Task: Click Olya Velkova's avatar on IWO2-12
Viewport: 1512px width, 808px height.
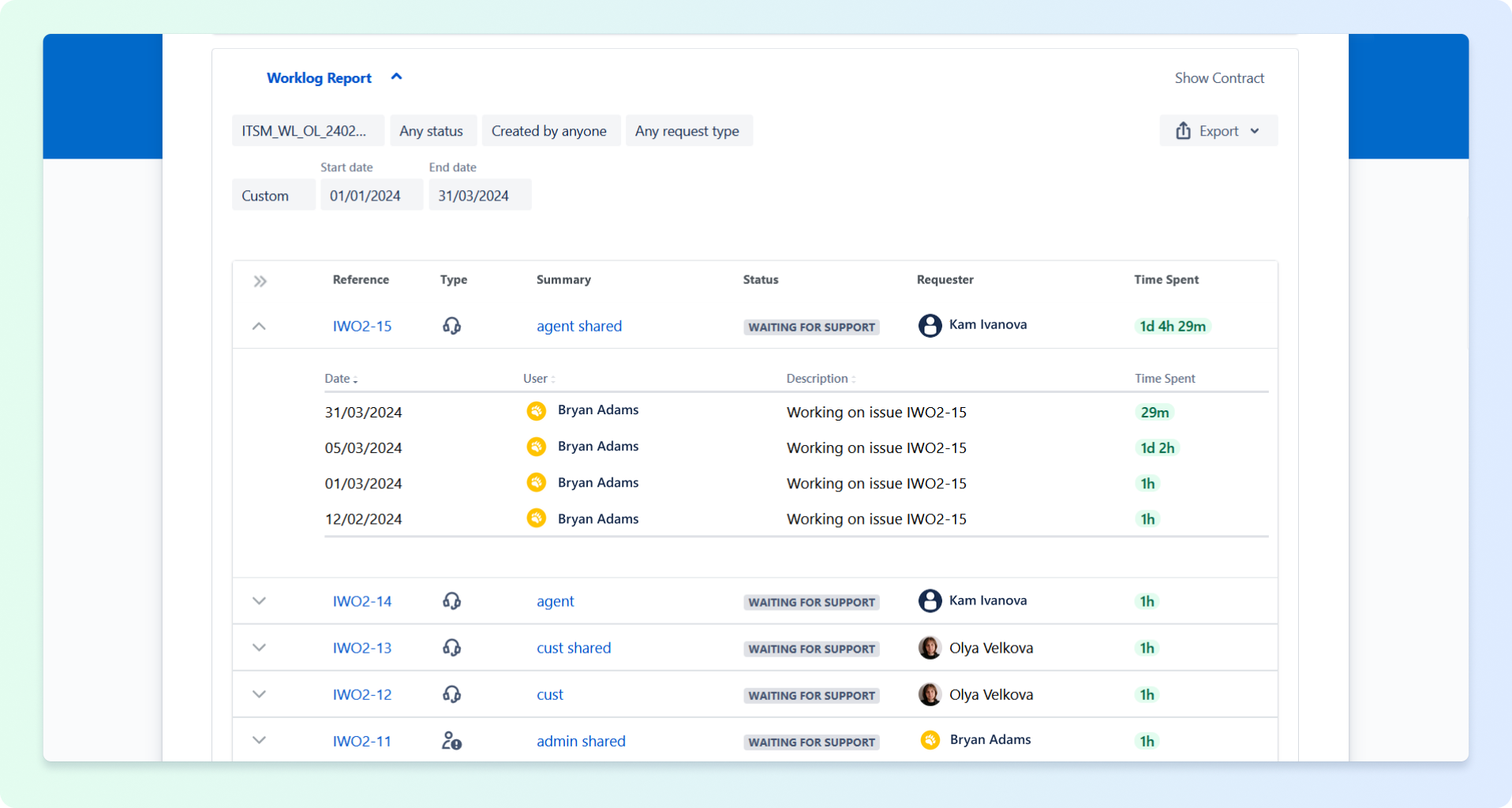Action: (x=930, y=694)
